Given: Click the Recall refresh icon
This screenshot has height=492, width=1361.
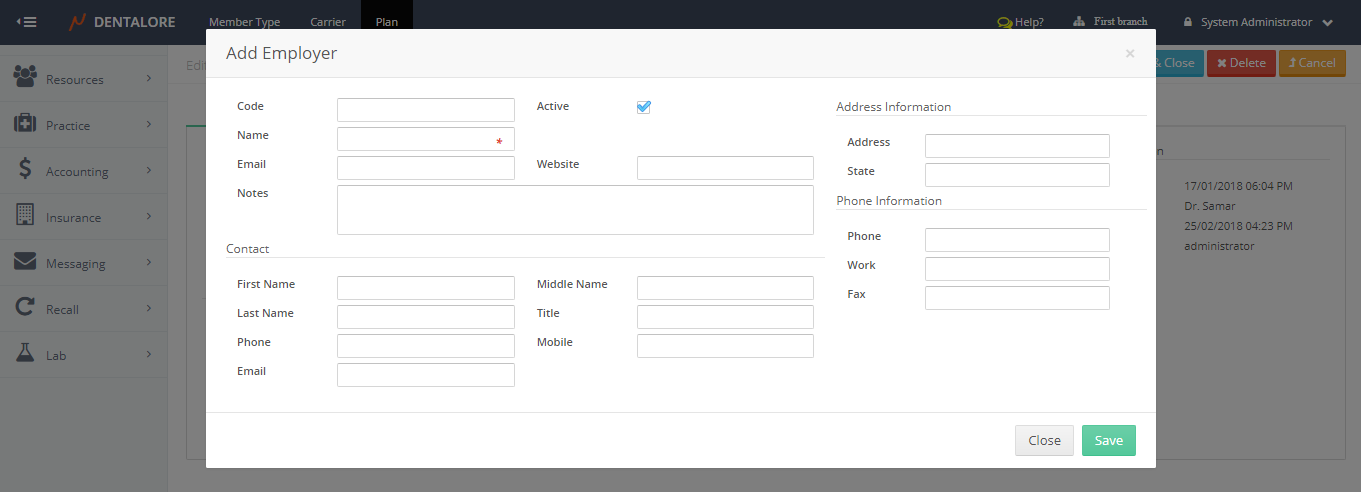Looking at the screenshot, I should point(25,308).
